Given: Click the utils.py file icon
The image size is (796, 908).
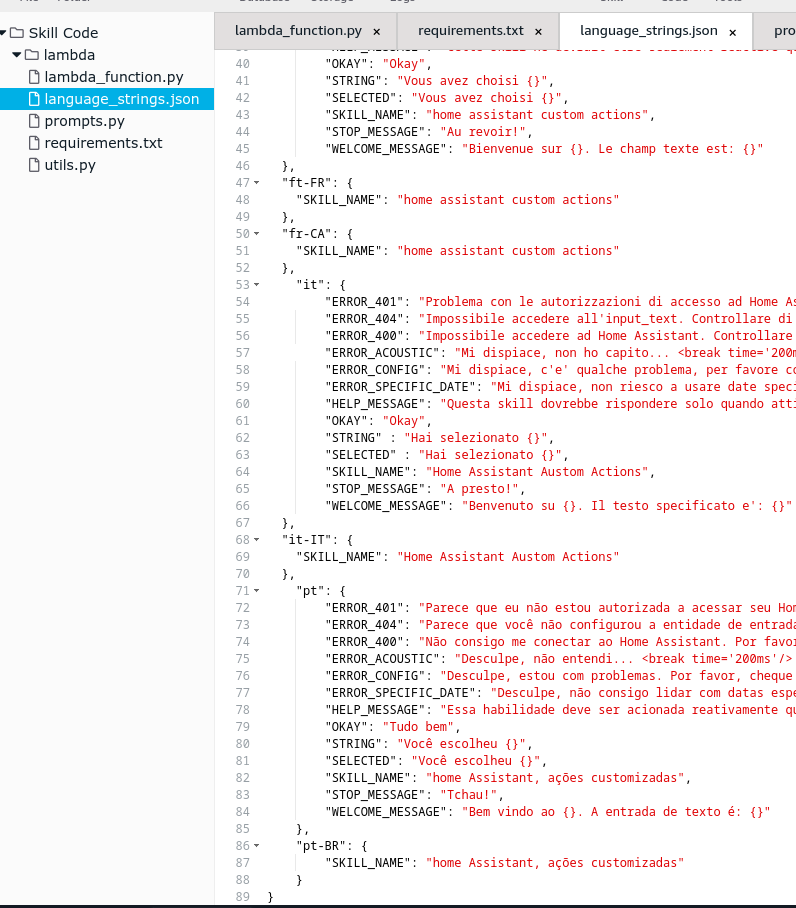Looking at the screenshot, I should [35, 165].
